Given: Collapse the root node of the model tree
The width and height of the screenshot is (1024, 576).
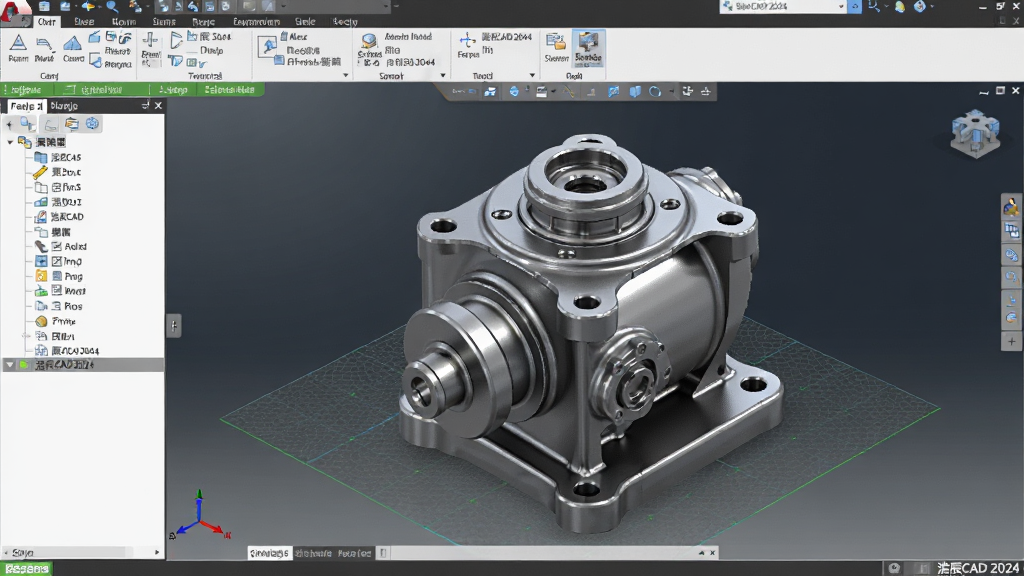Looking at the screenshot, I should click(10, 142).
